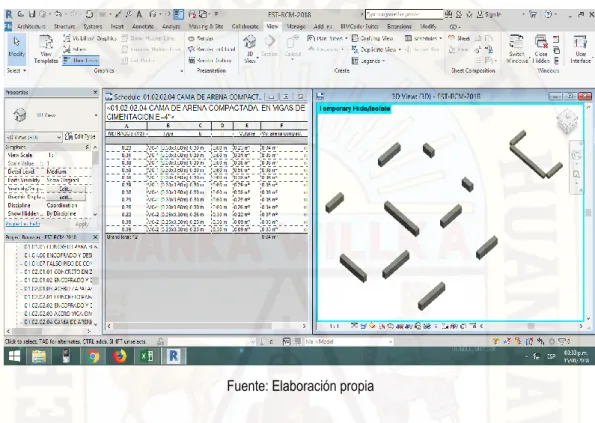This screenshot has height=423, width=595.
Task: Click the Detail Level value Medium
Action: (57, 171)
